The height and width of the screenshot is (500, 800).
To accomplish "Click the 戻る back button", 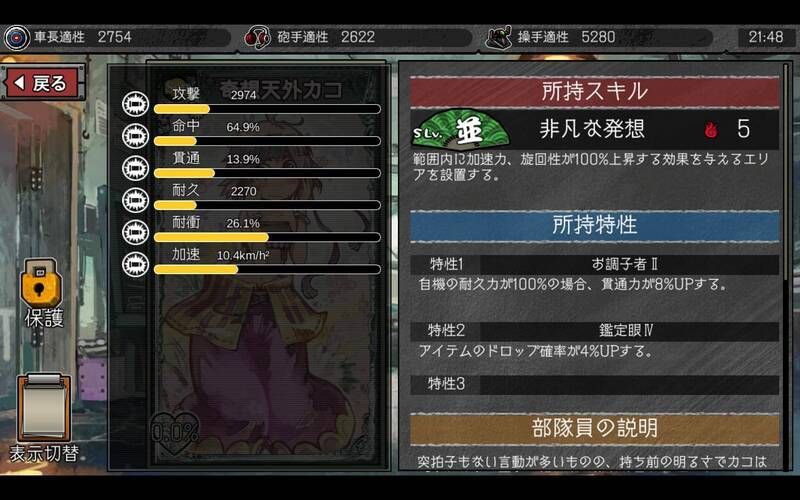I will (43, 83).
